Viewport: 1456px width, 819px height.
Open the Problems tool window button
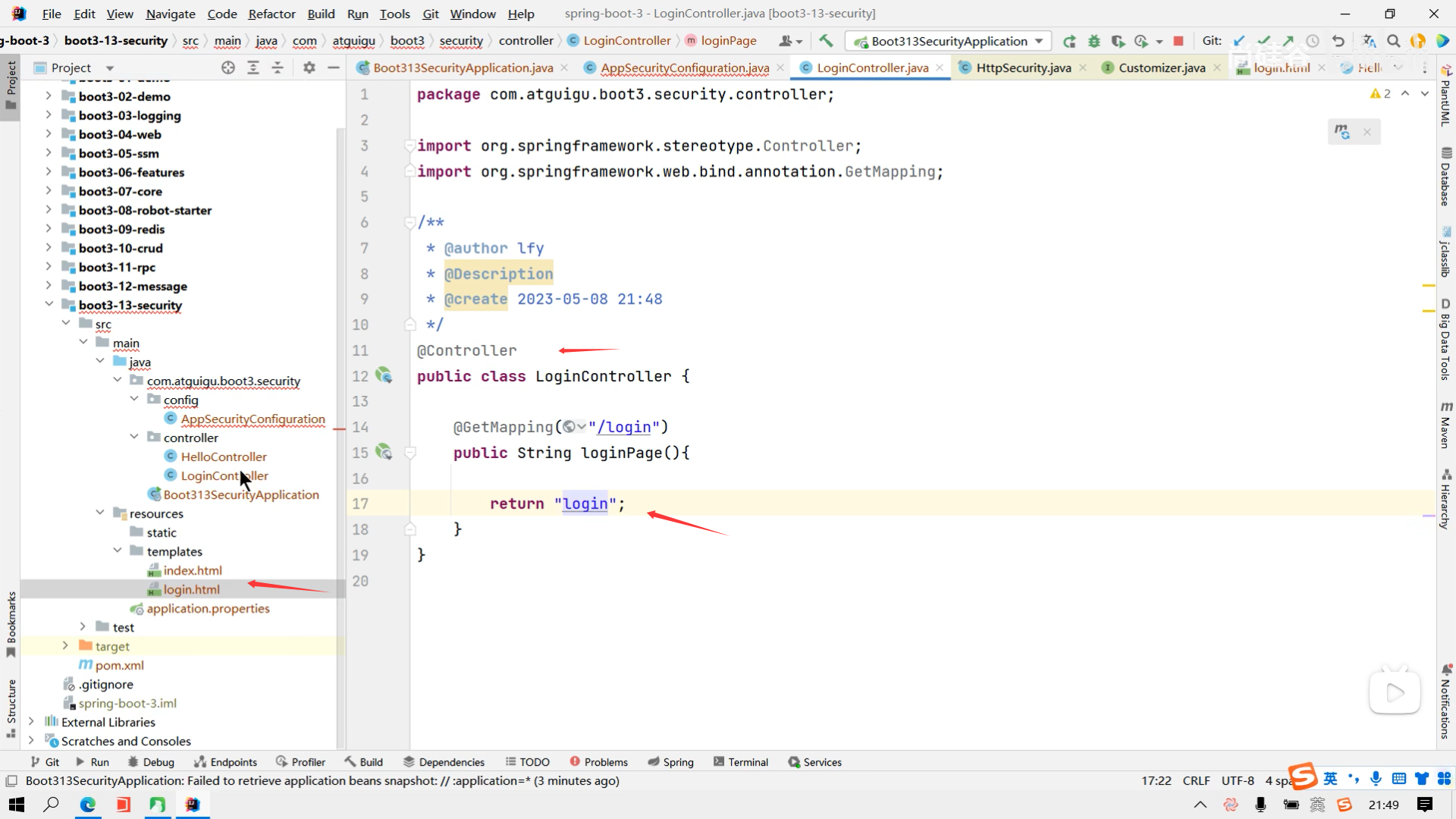click(x=598, y=762)
